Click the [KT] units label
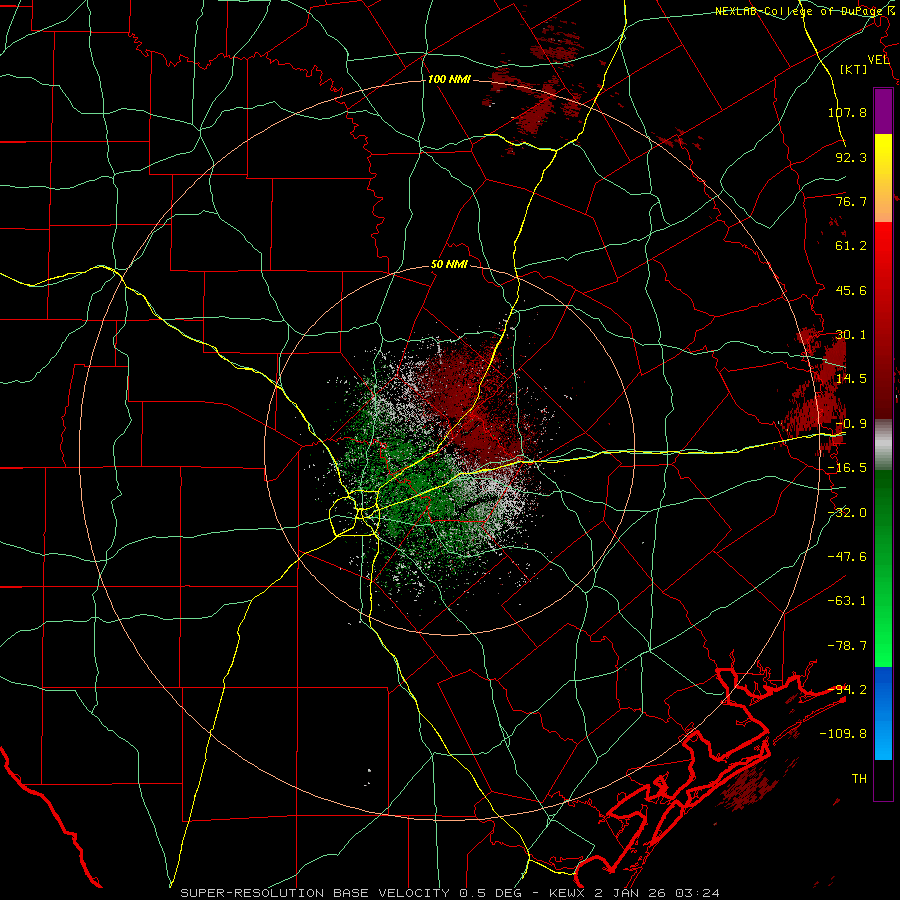The width and height of the screenshot is (900, 900). coord(854,69)
